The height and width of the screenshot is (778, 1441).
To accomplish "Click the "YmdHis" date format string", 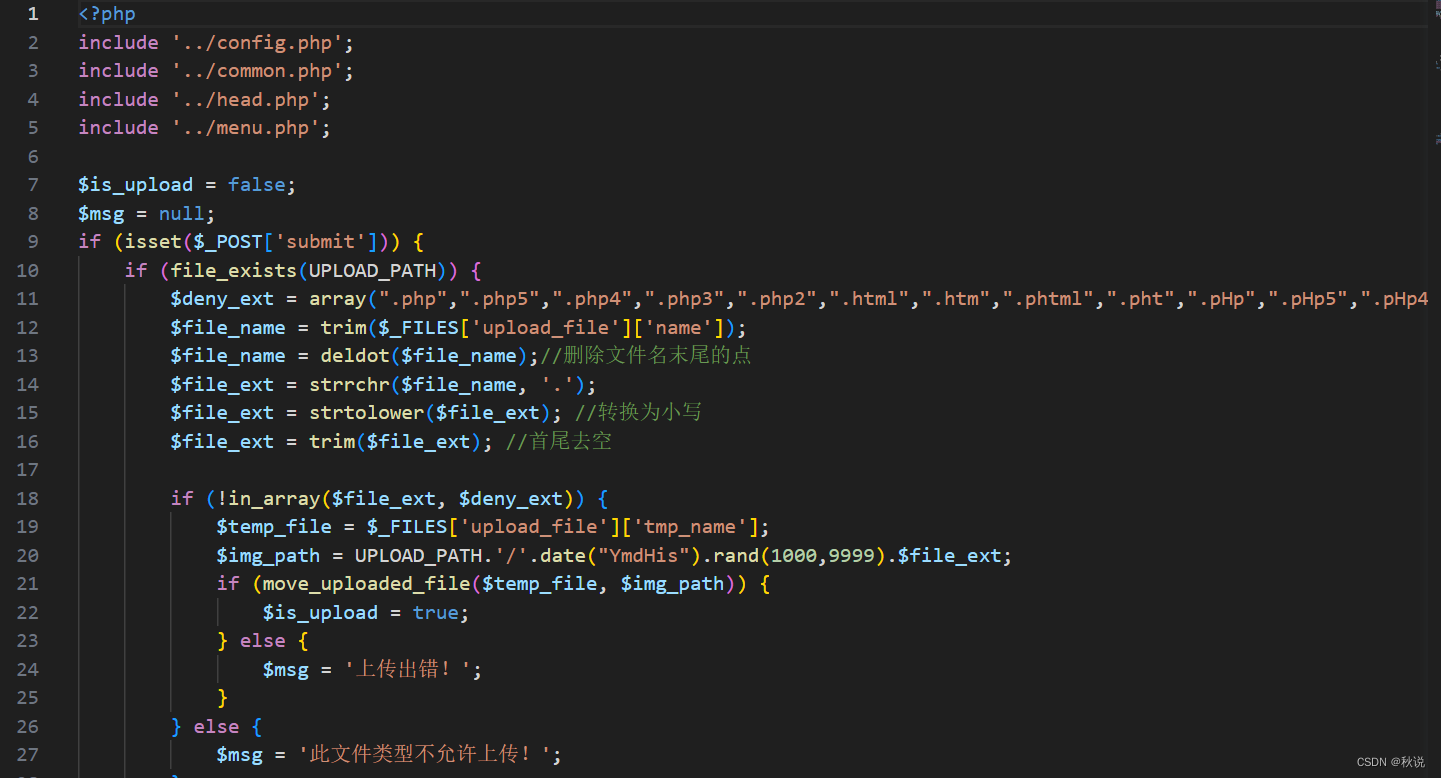I will [x=644, y=556].
